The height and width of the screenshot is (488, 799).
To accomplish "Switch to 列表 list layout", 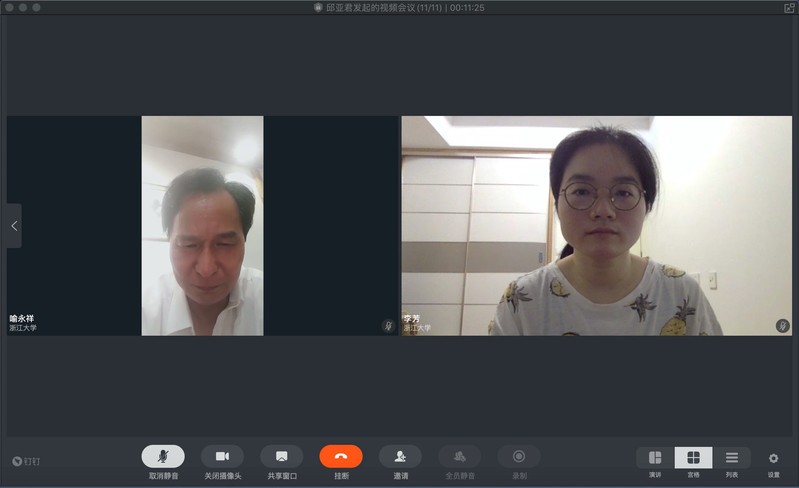I will 732,458.
